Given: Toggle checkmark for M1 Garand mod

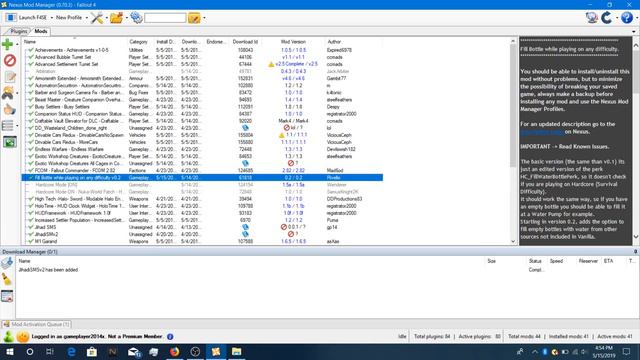Looking at the screenshot, I should click(31, 241).
